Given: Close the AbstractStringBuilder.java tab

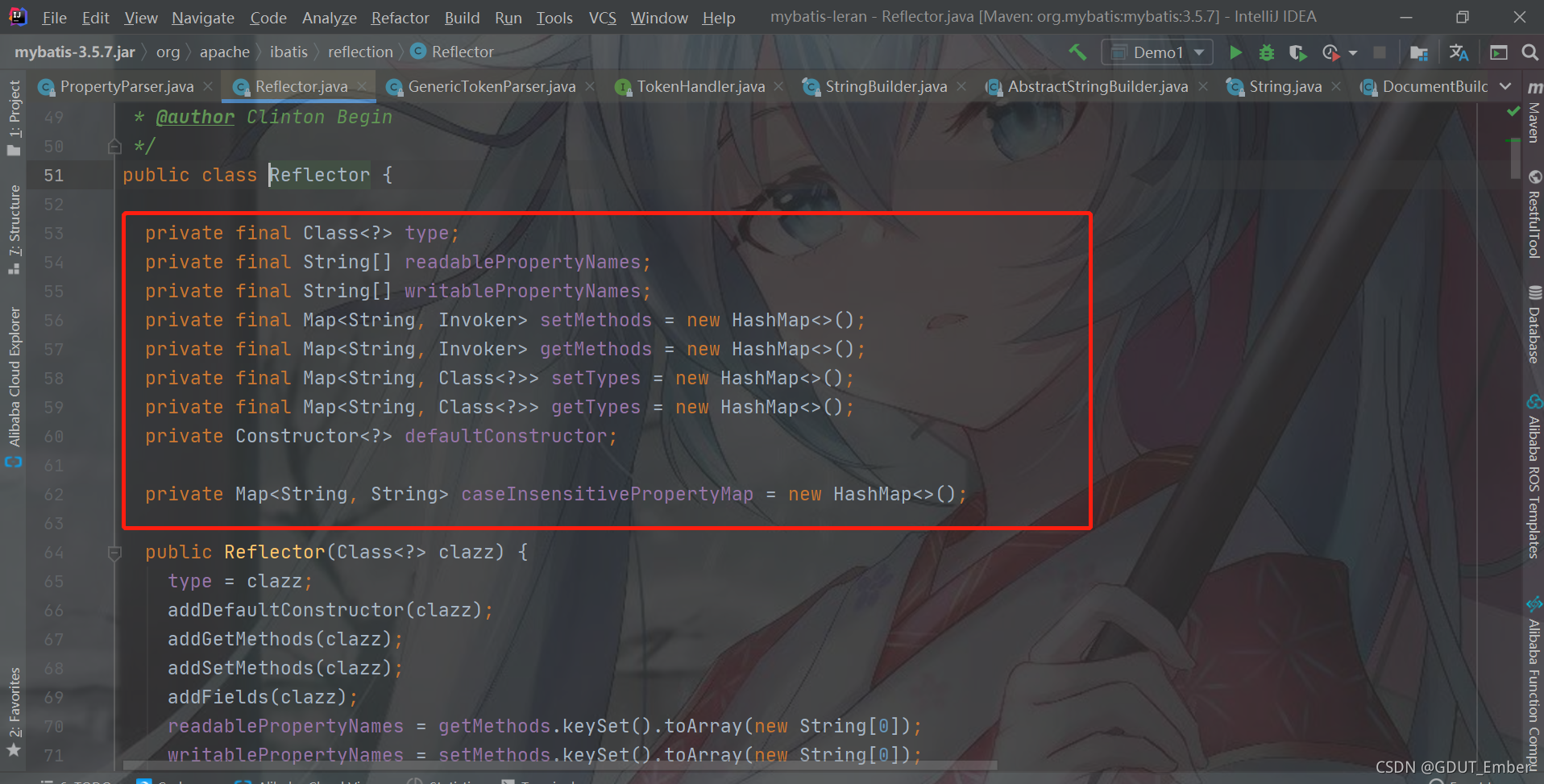Looking at the screenshot, I should (x=1203, y=86).
